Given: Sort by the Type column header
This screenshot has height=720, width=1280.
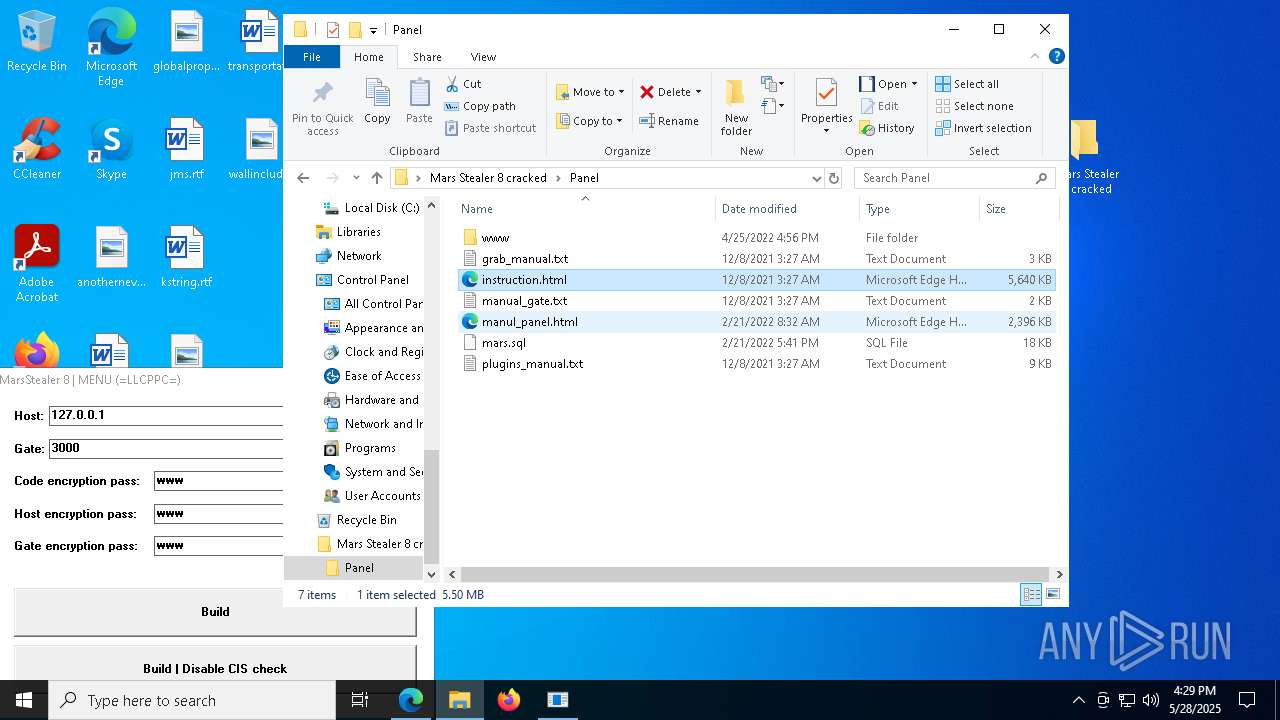Looking at the screenshot, I should click(x=919, y=209).
